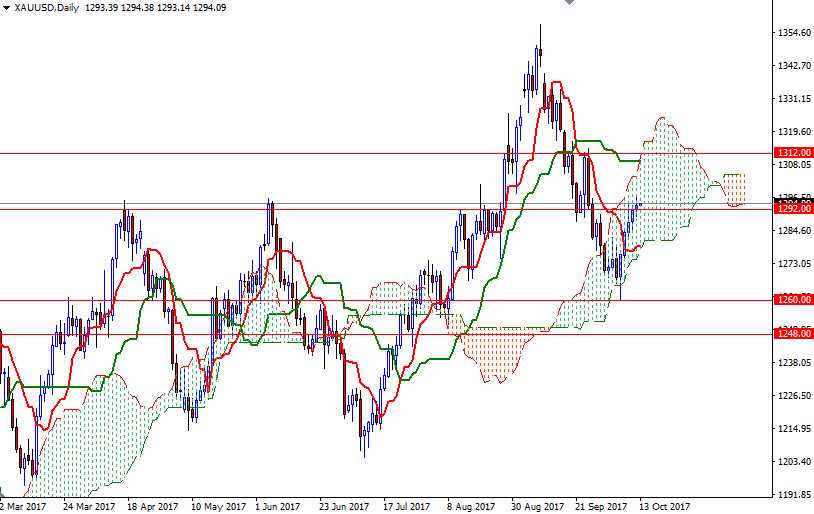
Task: Click the 1308.05 price axis value
Action: [x=794, y=165]
